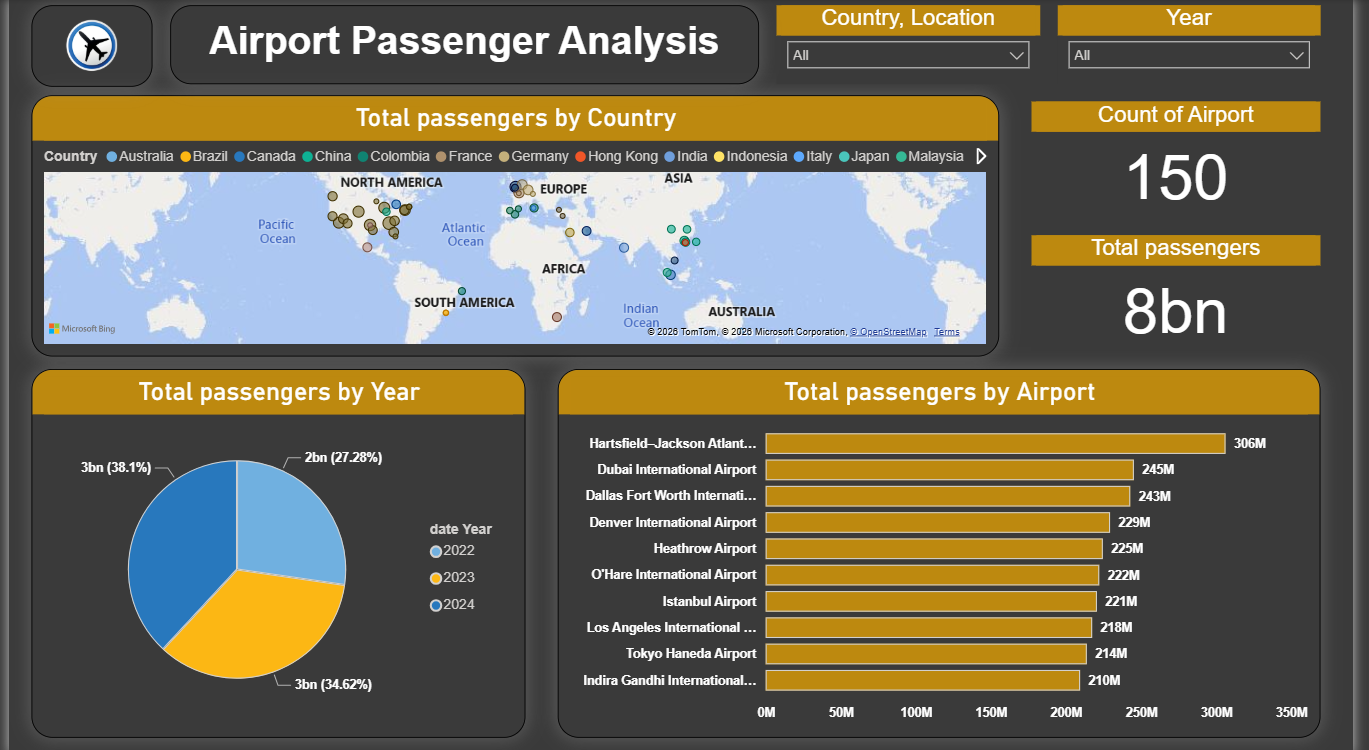This screenshot has width=1369, height=750.
Task: Click the Australia legend dot
Action: (112, 157)
